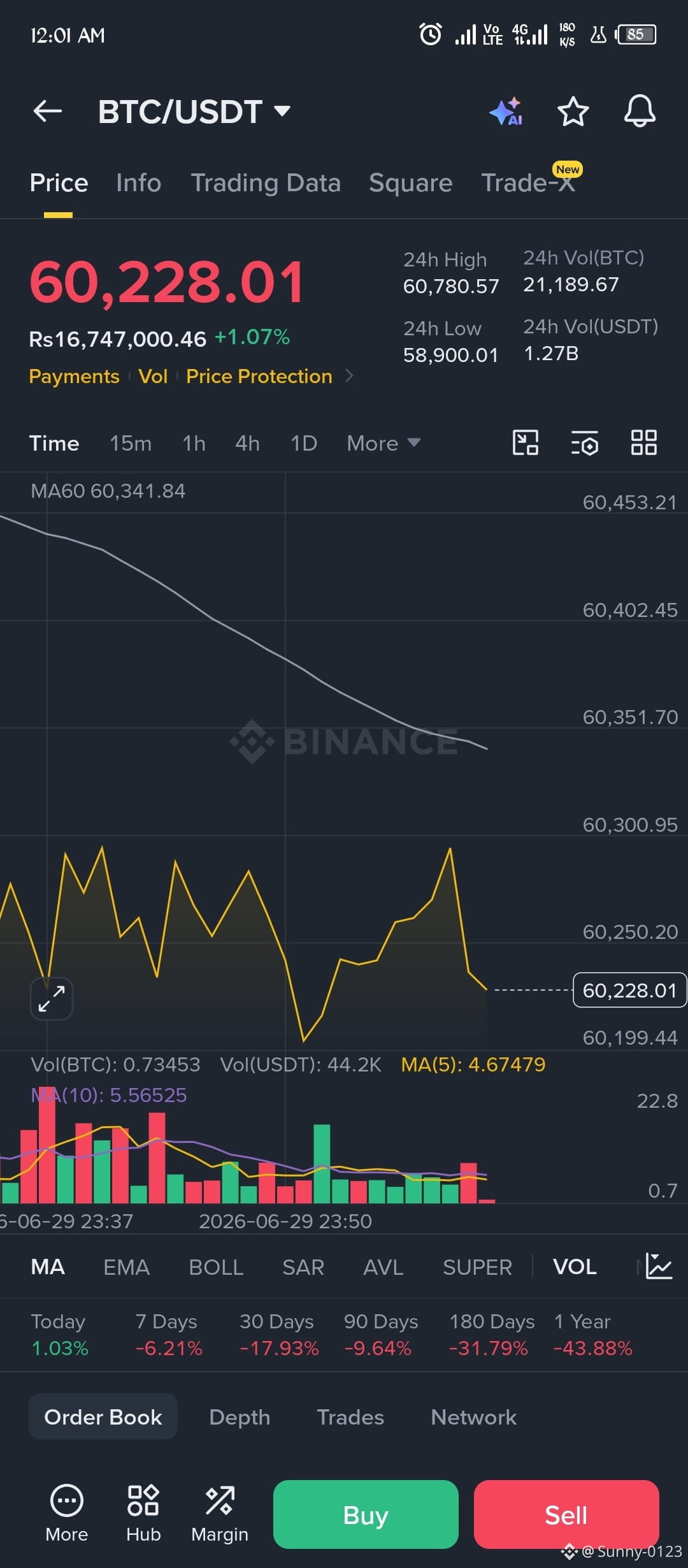Open the Hub icon

tap(143, 1514)
